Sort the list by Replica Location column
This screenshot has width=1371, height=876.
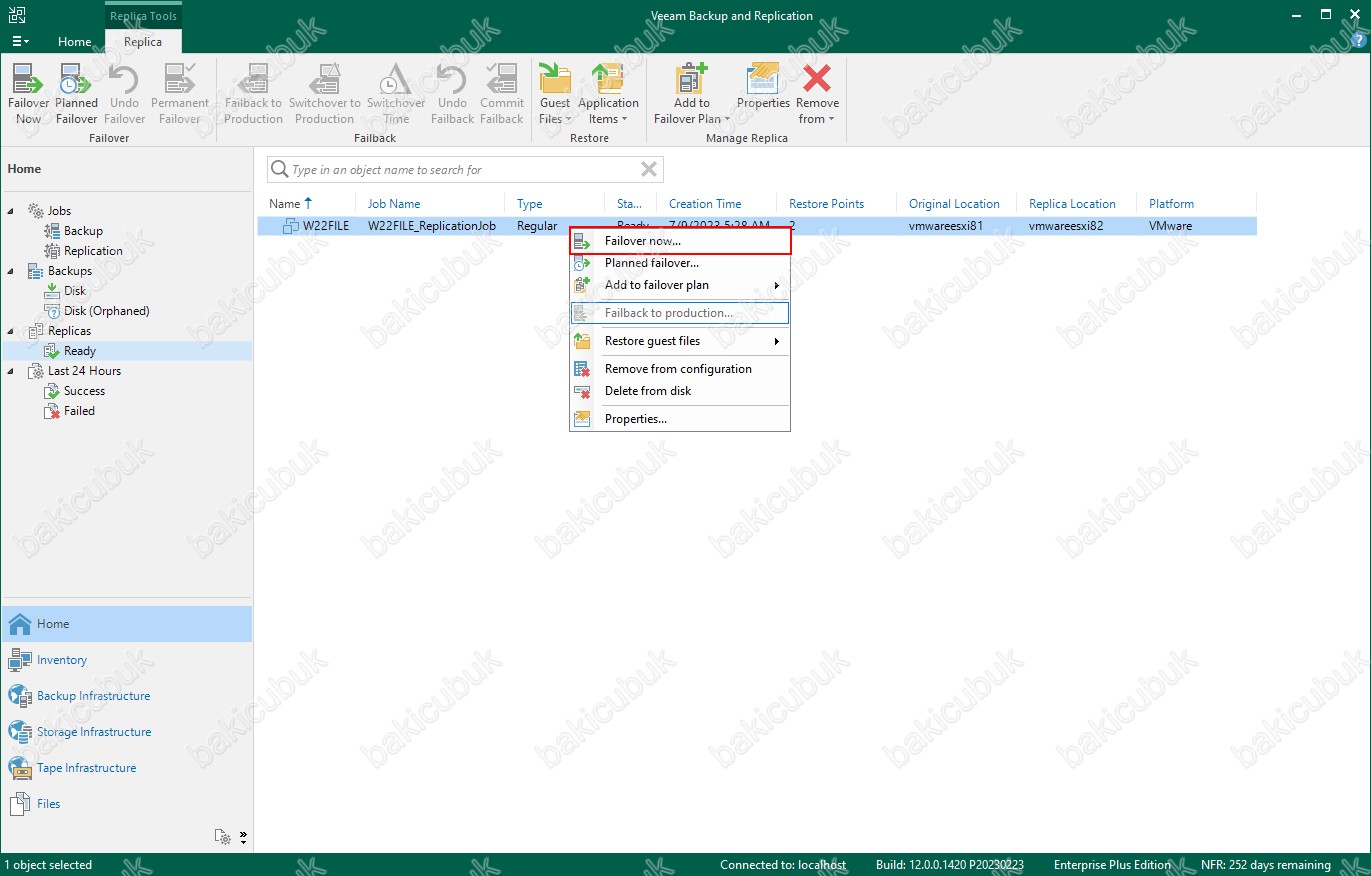coord(1072,204)
